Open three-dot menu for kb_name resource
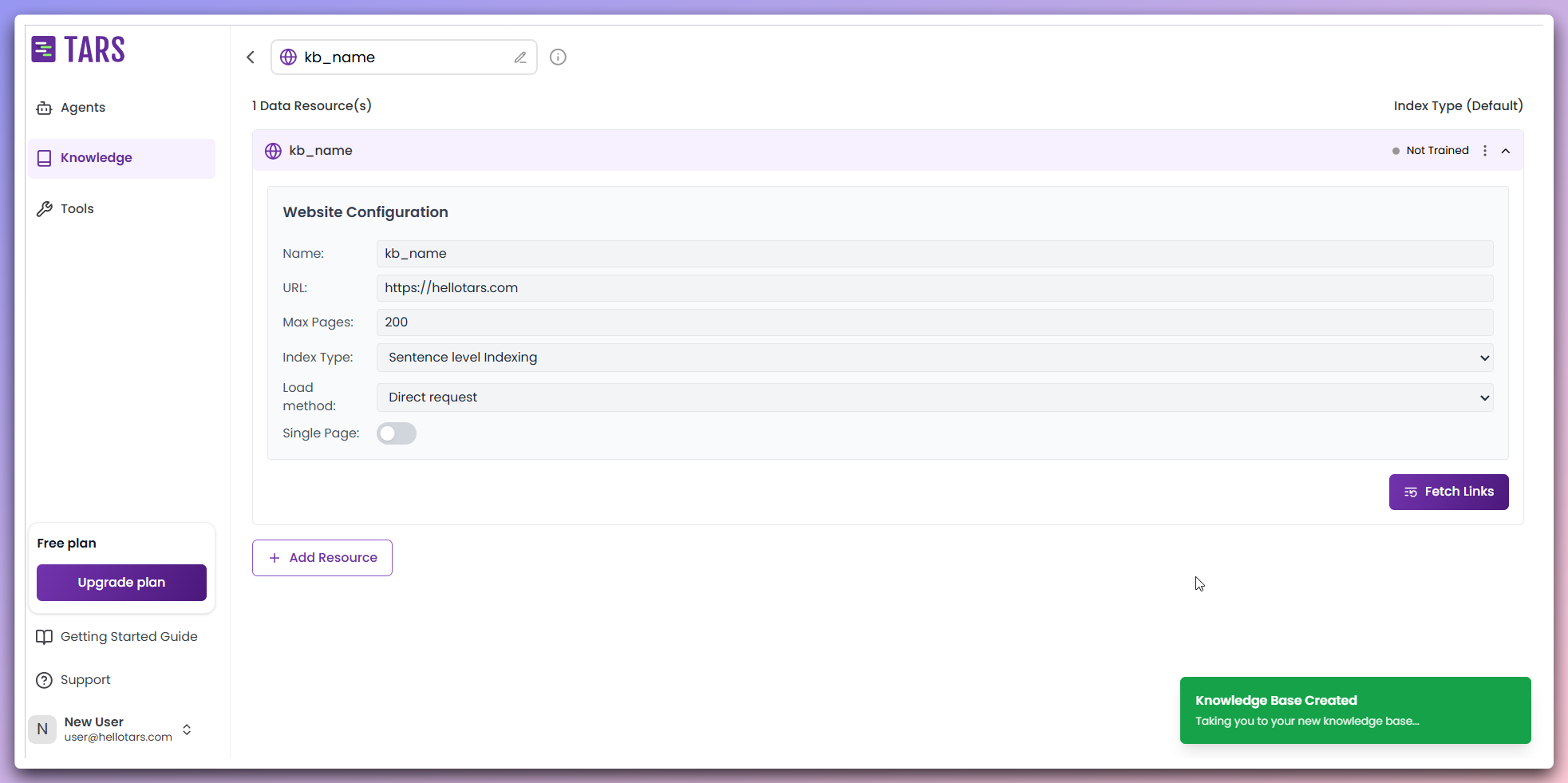The height and width of the screenshot is (783, 1568). tap(1485, 151)
